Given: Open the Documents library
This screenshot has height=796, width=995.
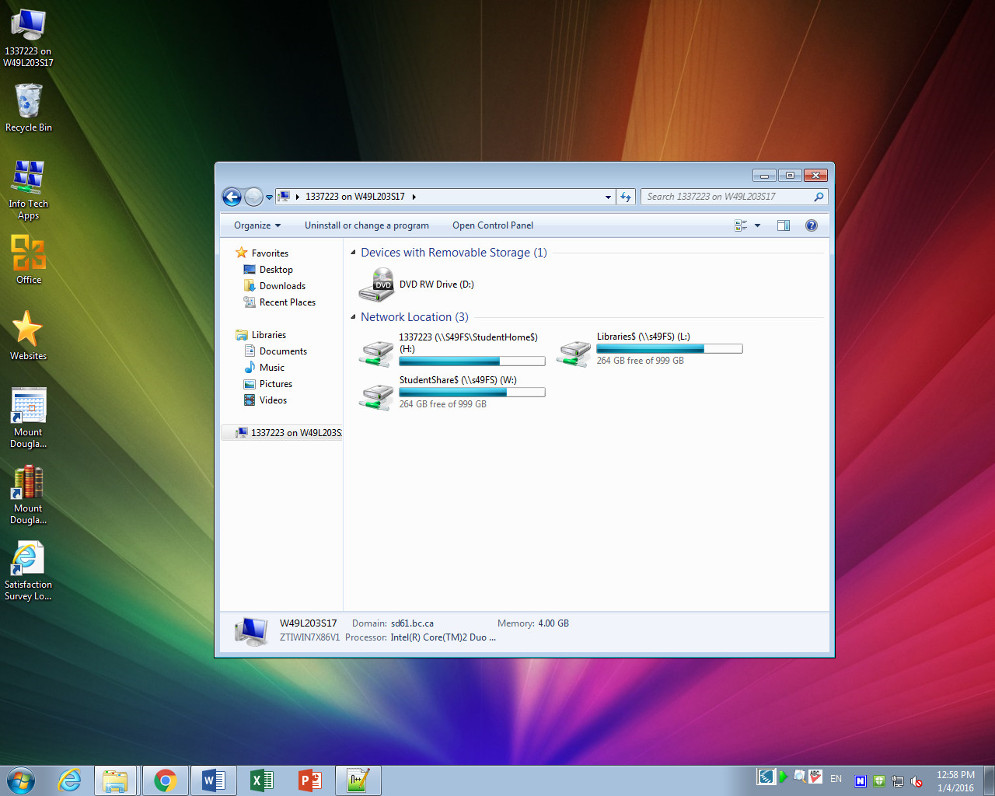Looking at the screenshot, I should point(282,352).
